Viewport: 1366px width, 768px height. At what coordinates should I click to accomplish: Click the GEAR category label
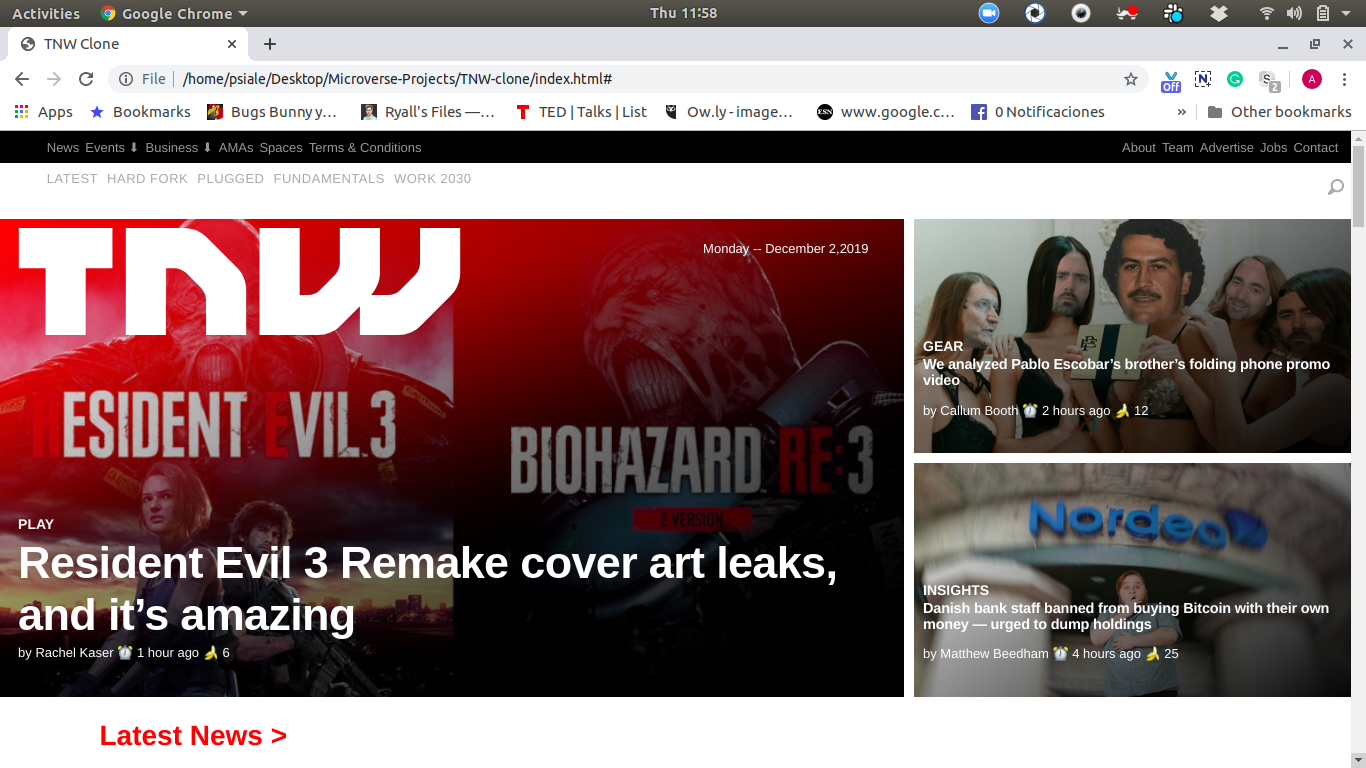pos(943,346)
